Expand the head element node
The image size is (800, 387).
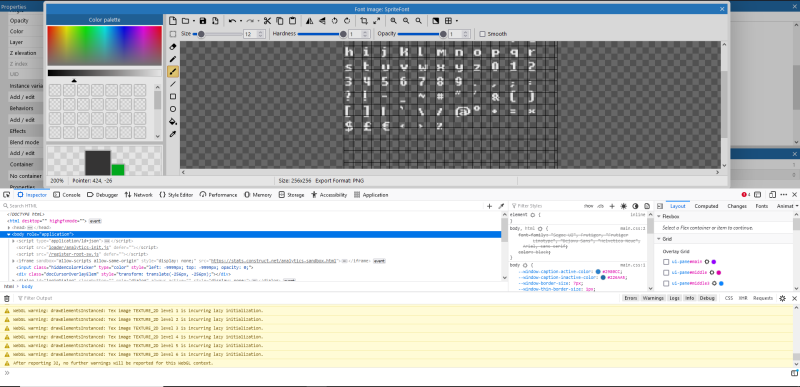pos(9,227)
